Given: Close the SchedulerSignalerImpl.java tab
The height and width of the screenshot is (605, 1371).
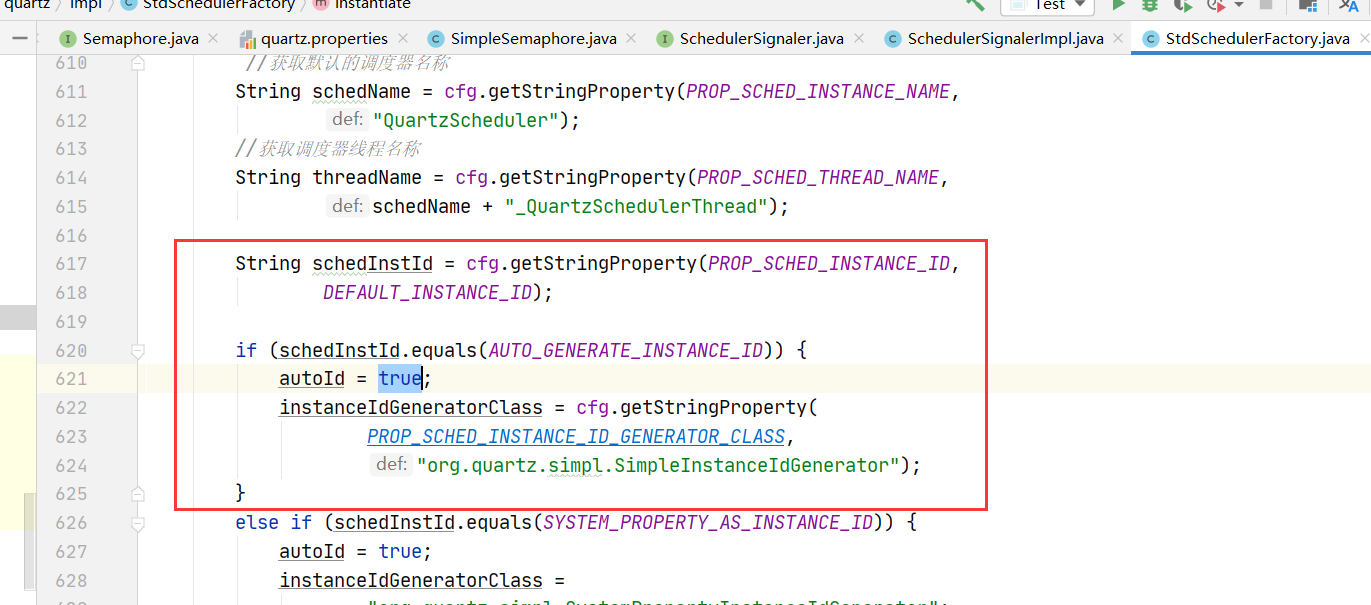Looking at the screenshot, I should tap(1118, 40).
